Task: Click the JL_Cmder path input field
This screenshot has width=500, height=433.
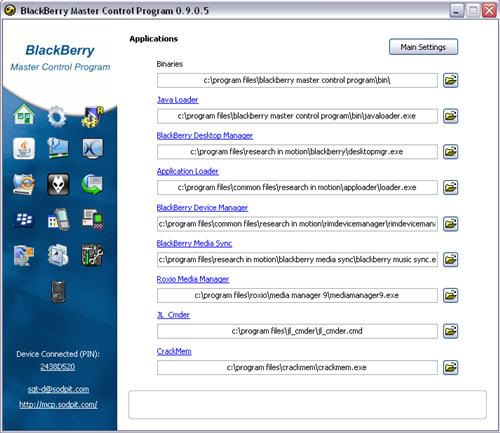Action: [297, 331]
